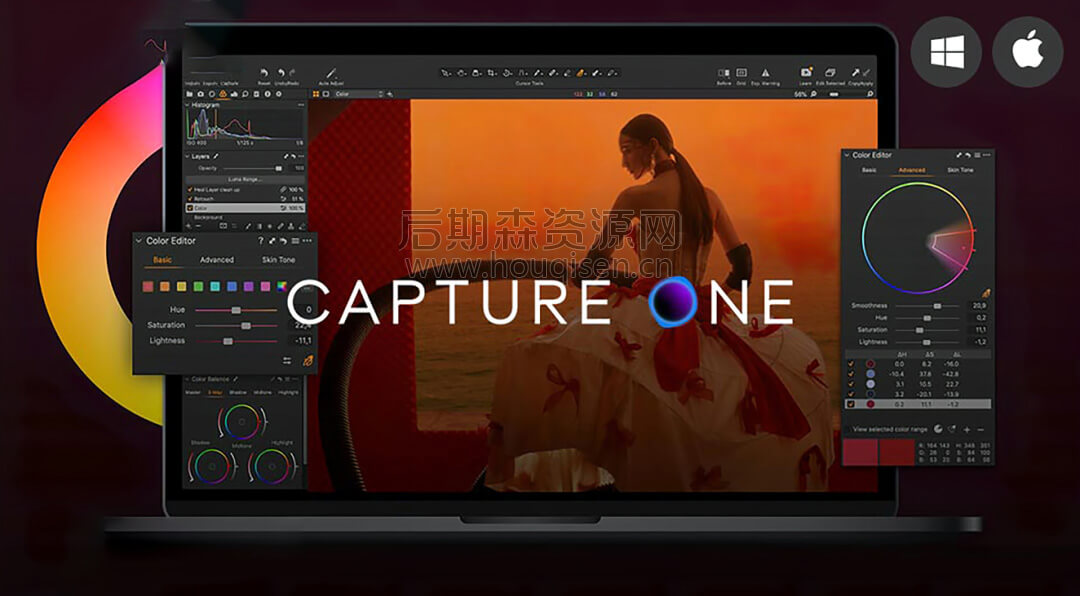Toggle the color row with 3.2, -20.1
The height and width of the screenshot is (596, 1080).
point(851,394)
